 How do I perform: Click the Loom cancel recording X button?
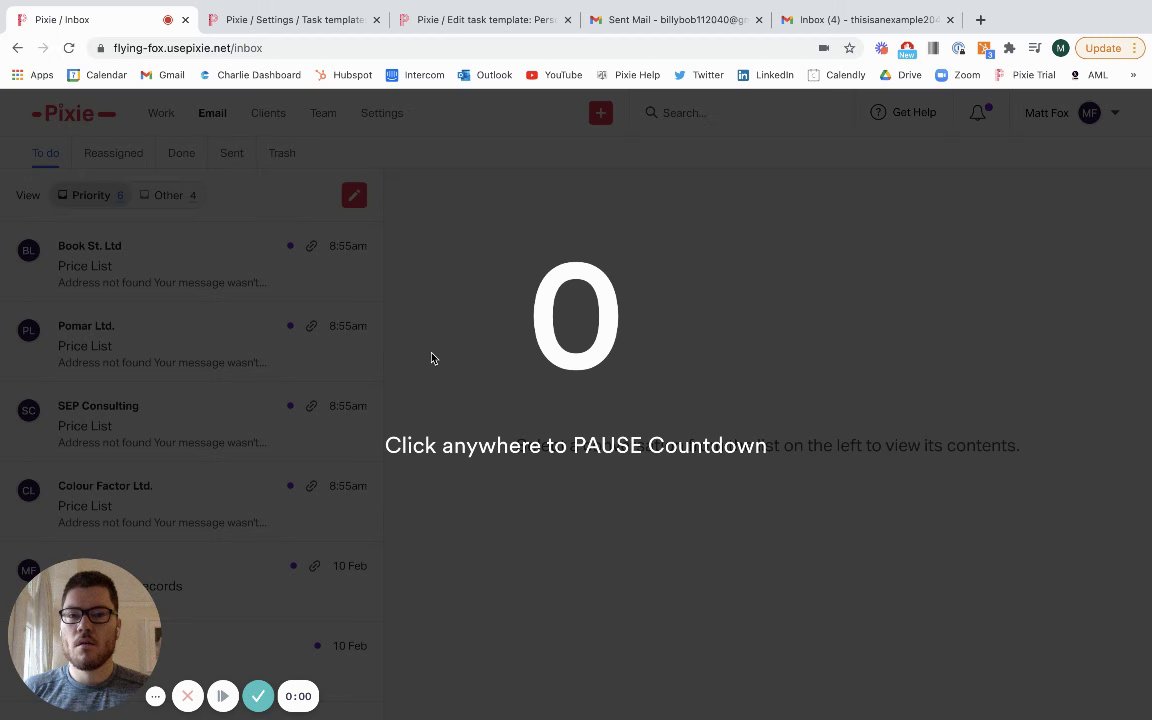[187, 696]
